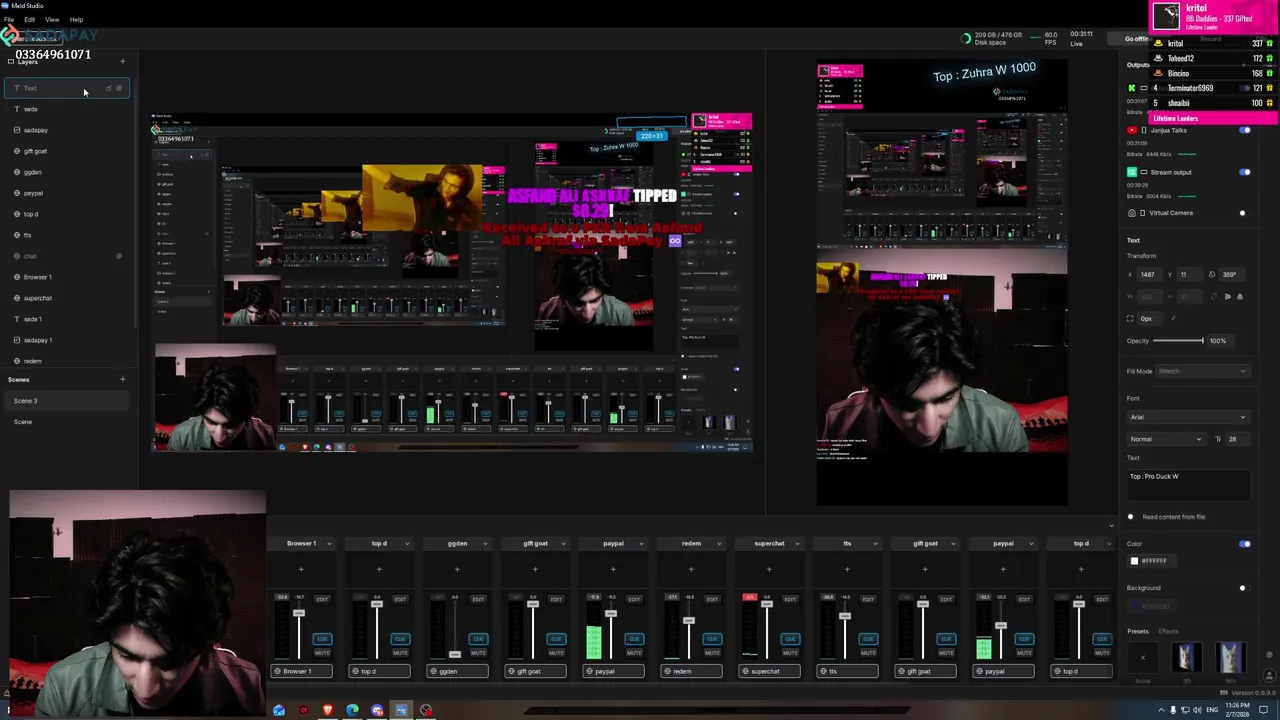Mute the Browser 1 channel

tap(322, 653)
